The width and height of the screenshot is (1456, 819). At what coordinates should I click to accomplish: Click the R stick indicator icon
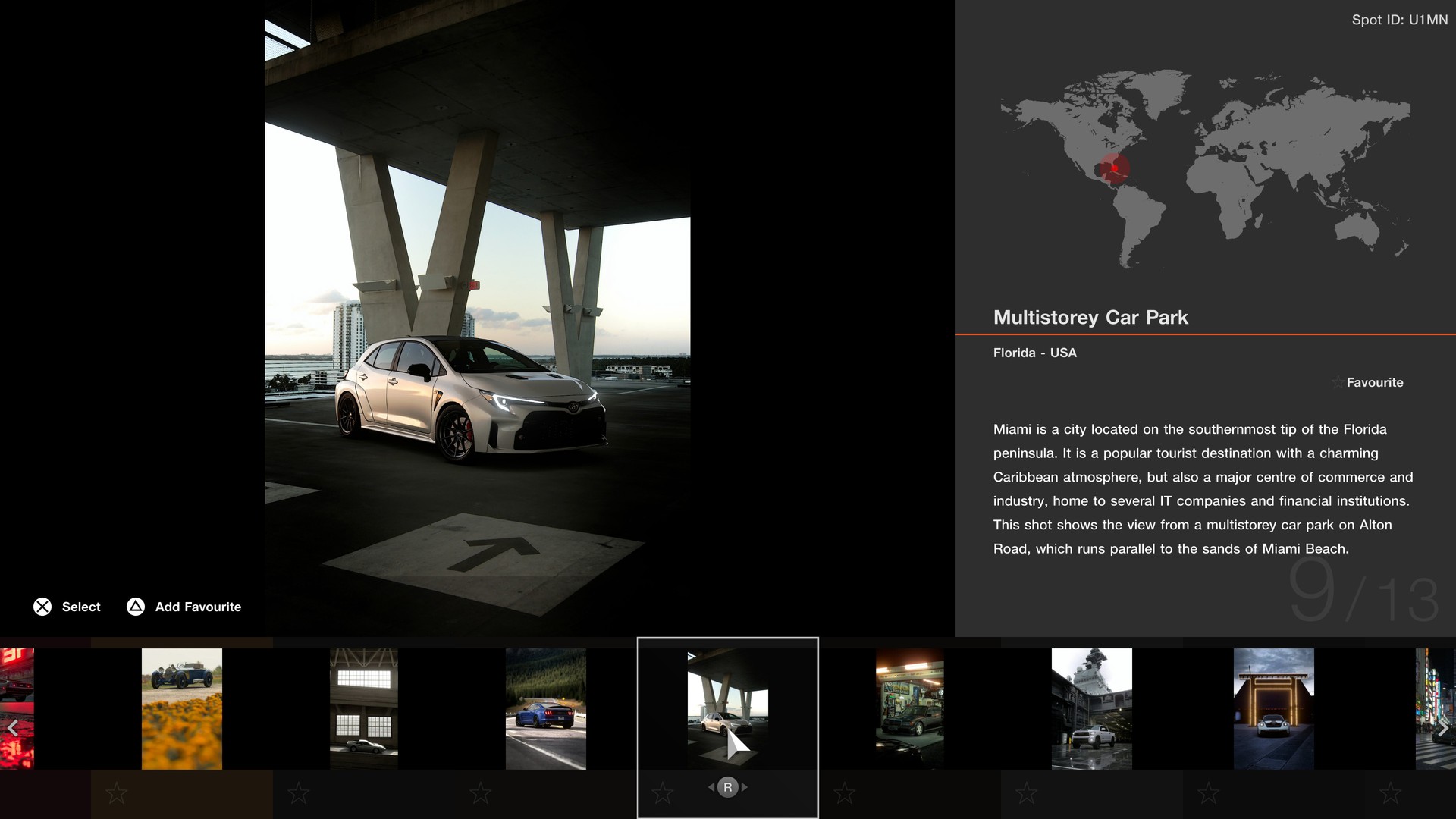coord(728,787)
